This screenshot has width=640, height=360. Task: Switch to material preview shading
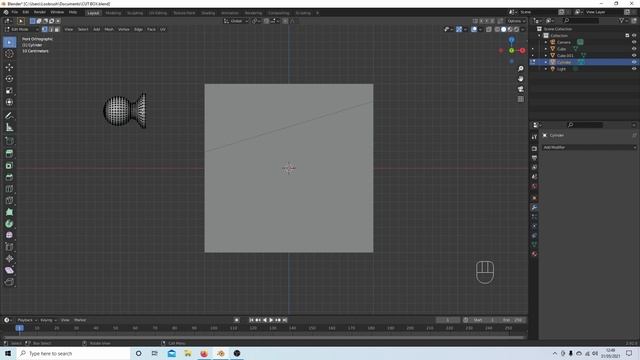510,29
